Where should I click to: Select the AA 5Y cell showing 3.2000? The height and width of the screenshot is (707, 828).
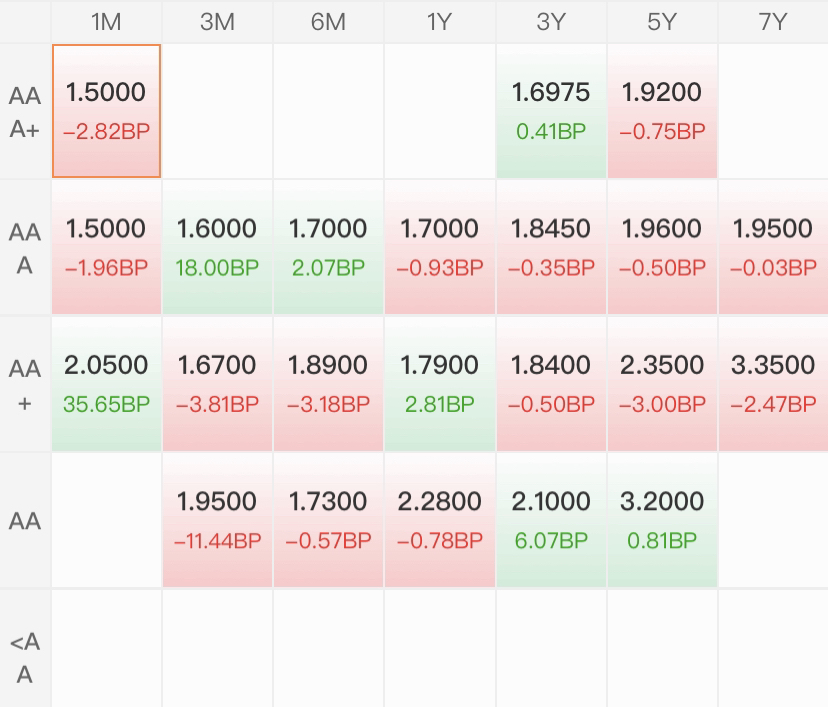pos(662,520)
